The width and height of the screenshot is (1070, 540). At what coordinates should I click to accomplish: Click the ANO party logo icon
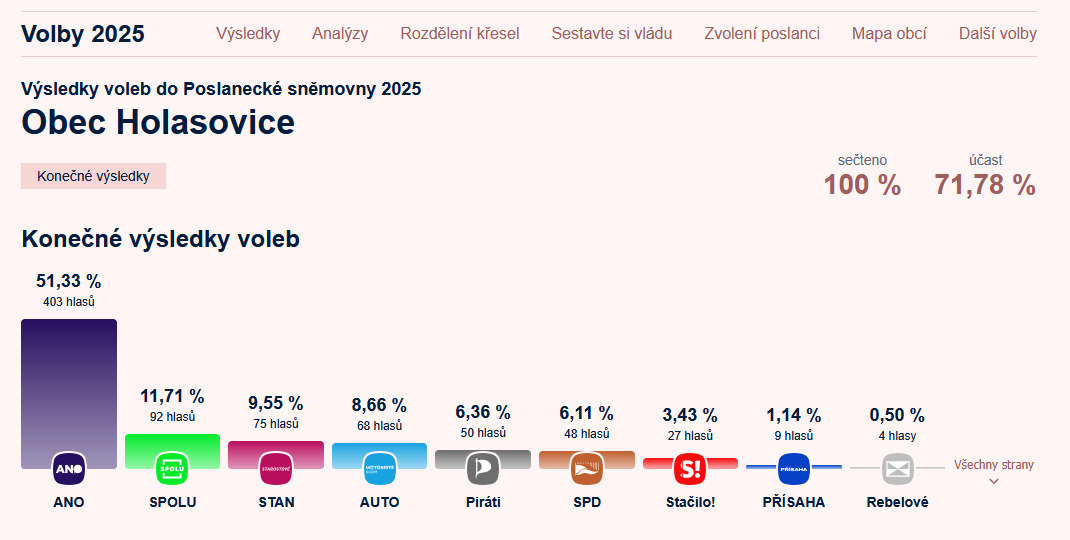point(69,469)
